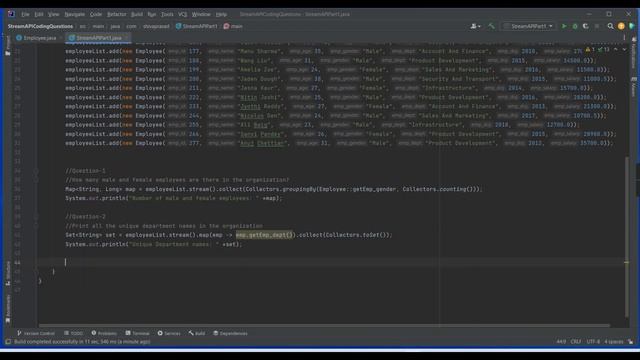
Task: Go to next highlighted error arrow
Action: (624, 50)
